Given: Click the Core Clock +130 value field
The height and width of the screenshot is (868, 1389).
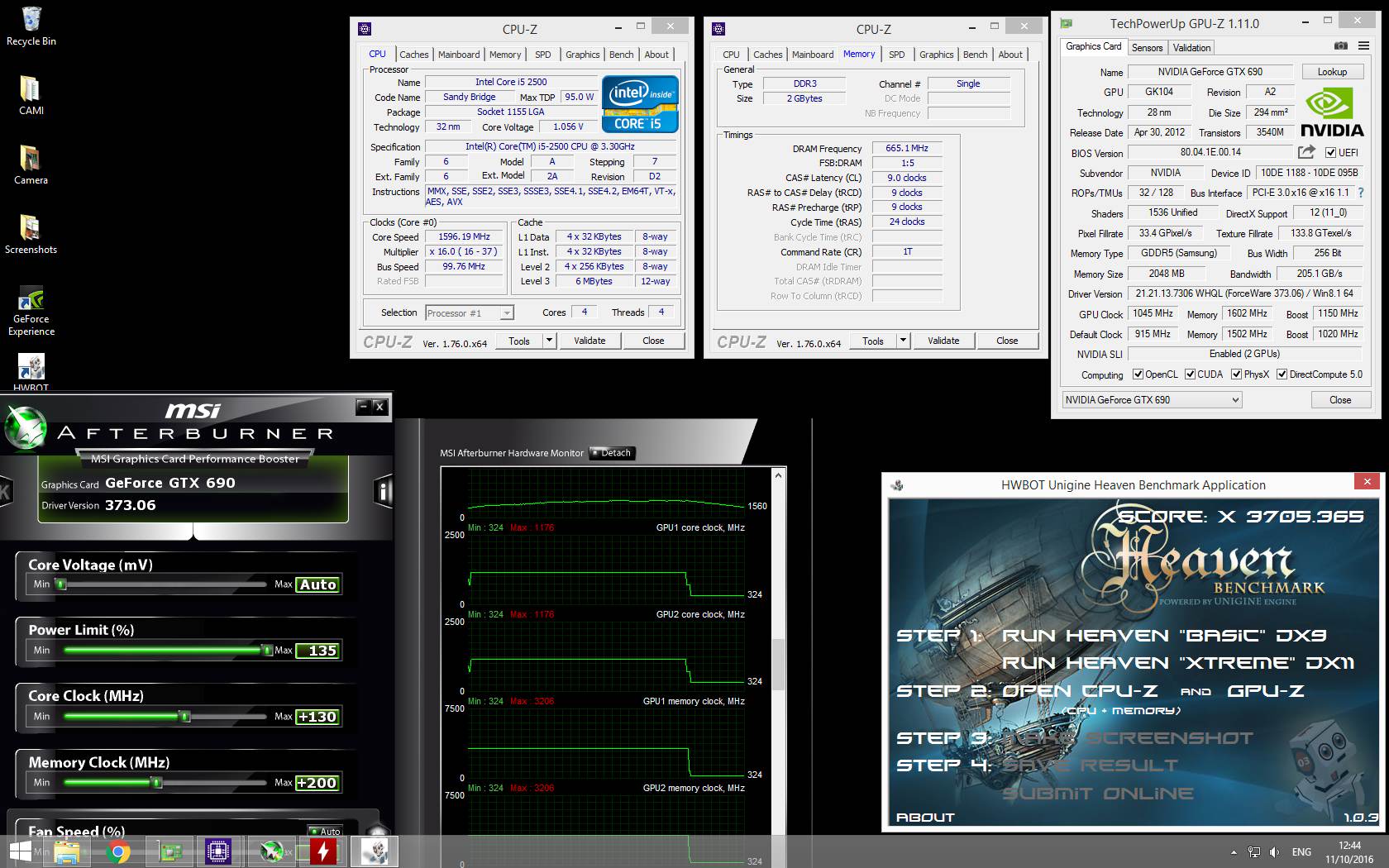Looking at the screenshot, I should click(318, 717).
